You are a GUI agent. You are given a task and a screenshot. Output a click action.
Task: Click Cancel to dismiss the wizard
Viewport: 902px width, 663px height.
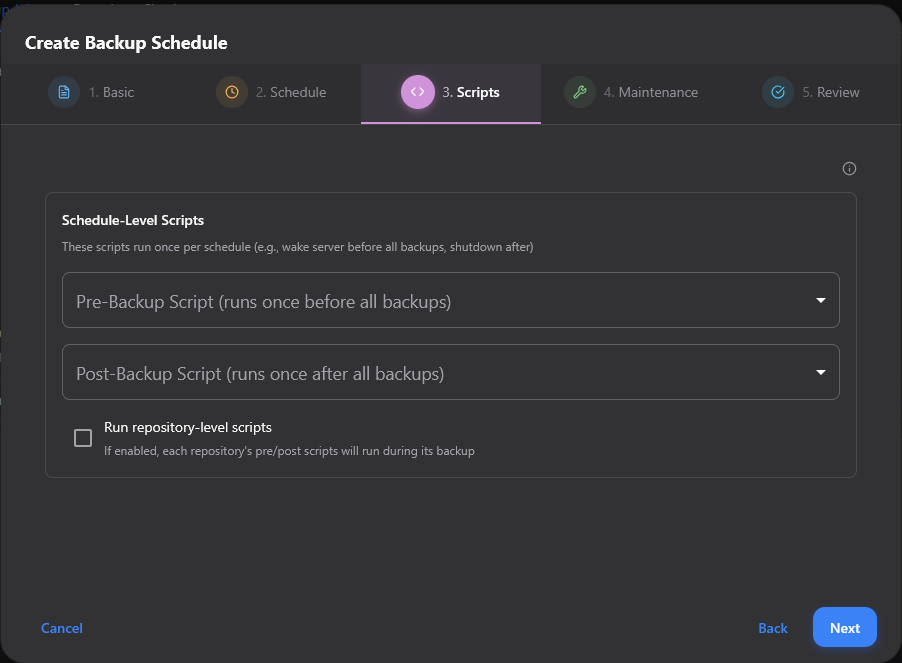pos(61,627)
